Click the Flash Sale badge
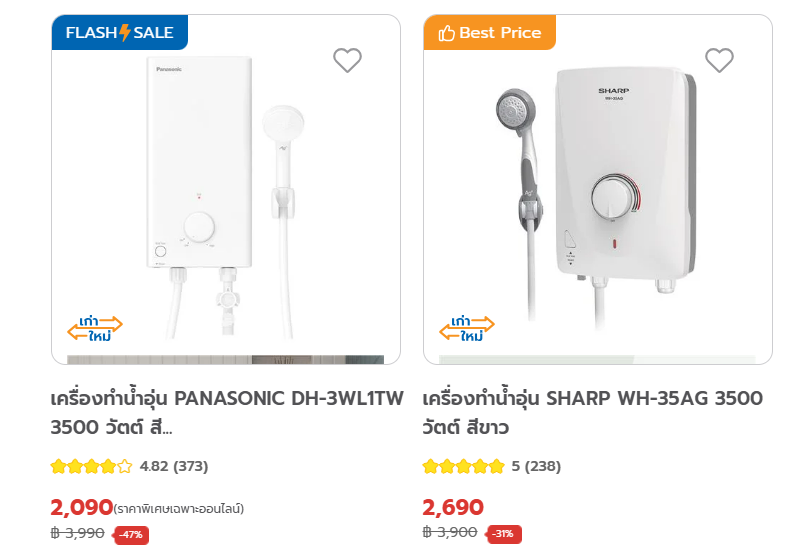The width and height of the screenshot is (790, 550). pos(119,33)
